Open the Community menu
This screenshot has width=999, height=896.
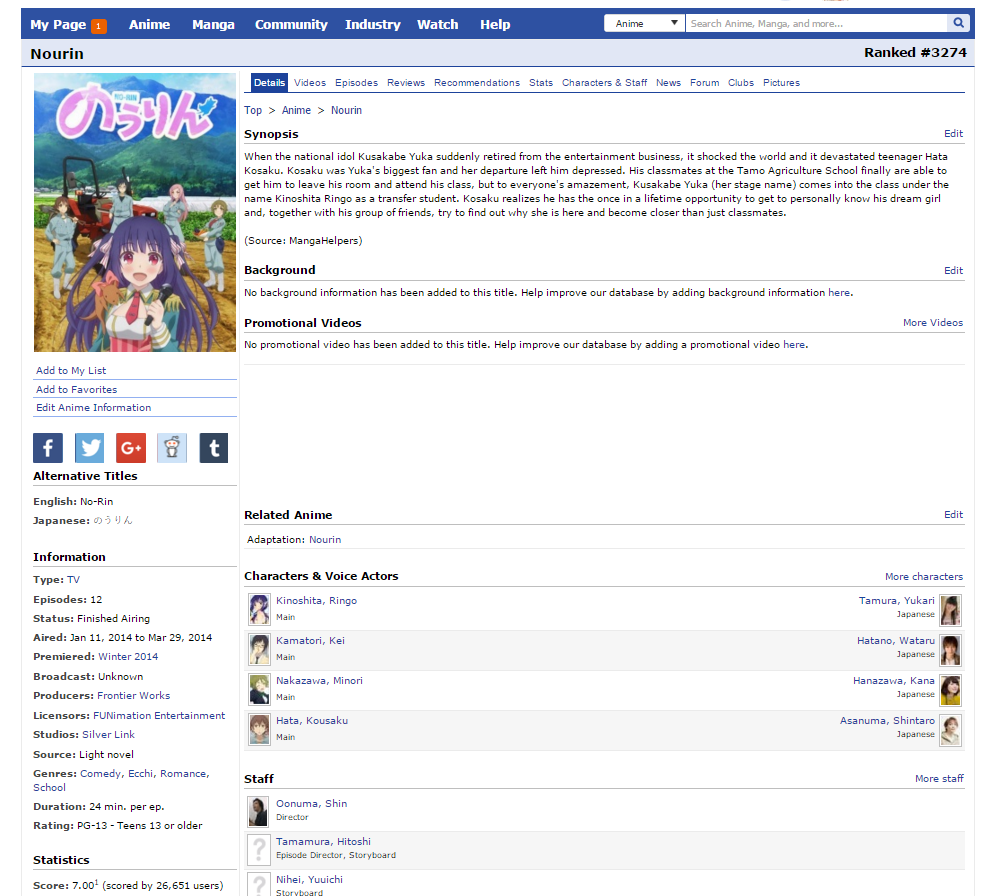click(x=291, y=24)
